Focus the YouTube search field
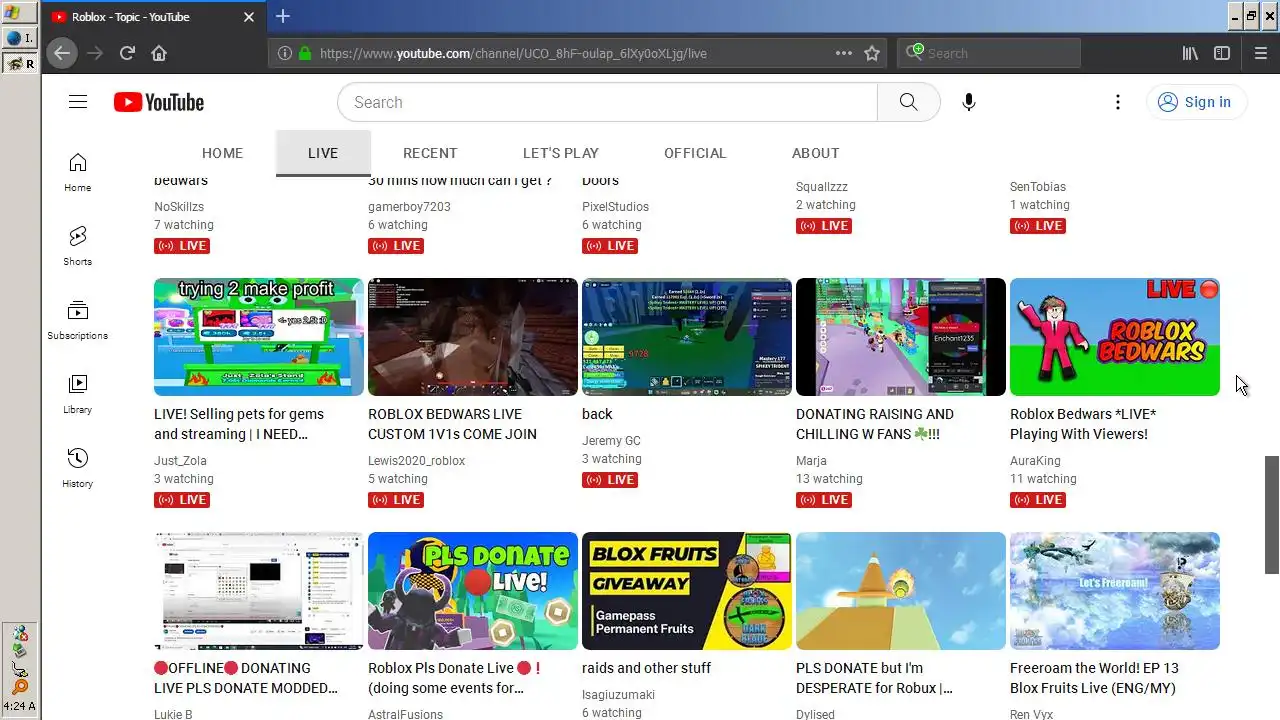This screenshot has width=1280, height=720. click(608, 102)
